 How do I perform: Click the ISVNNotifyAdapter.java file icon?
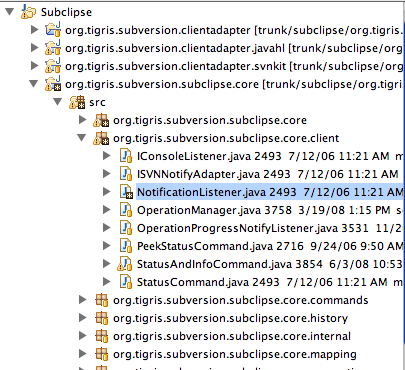126,174
